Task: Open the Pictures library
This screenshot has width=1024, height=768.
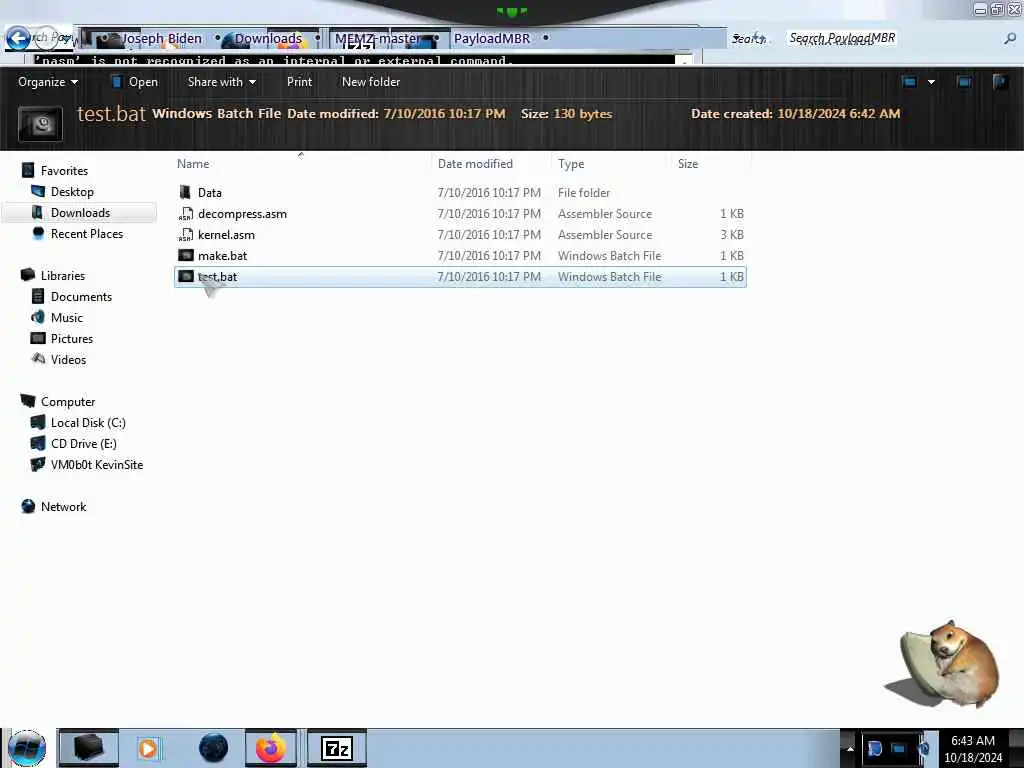Action: (72, 338)
